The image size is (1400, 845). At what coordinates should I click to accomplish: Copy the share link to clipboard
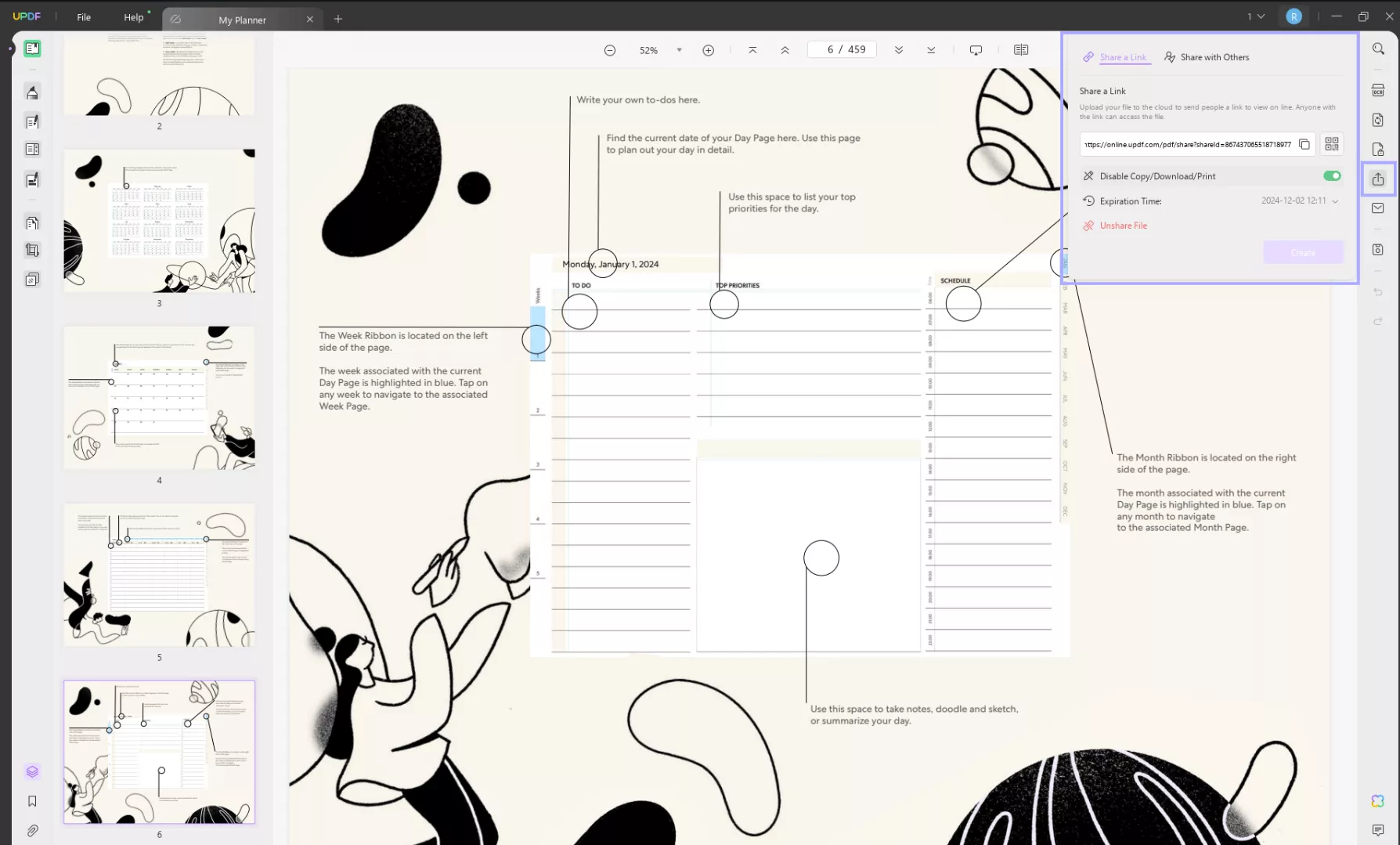pyautogui.click(x=1304, y=144)
